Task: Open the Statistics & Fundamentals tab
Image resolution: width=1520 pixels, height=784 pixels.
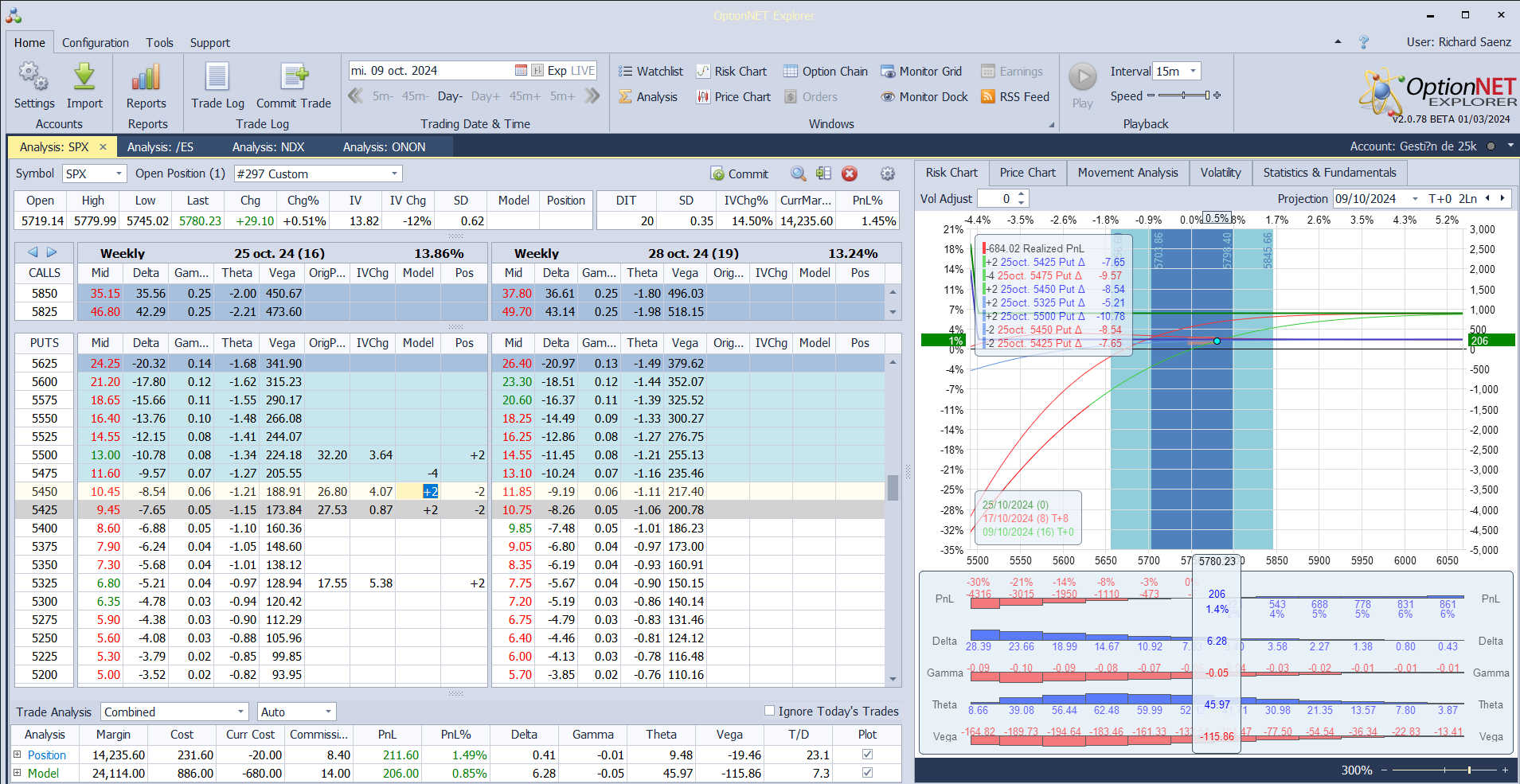Action: click(1329, 173)
